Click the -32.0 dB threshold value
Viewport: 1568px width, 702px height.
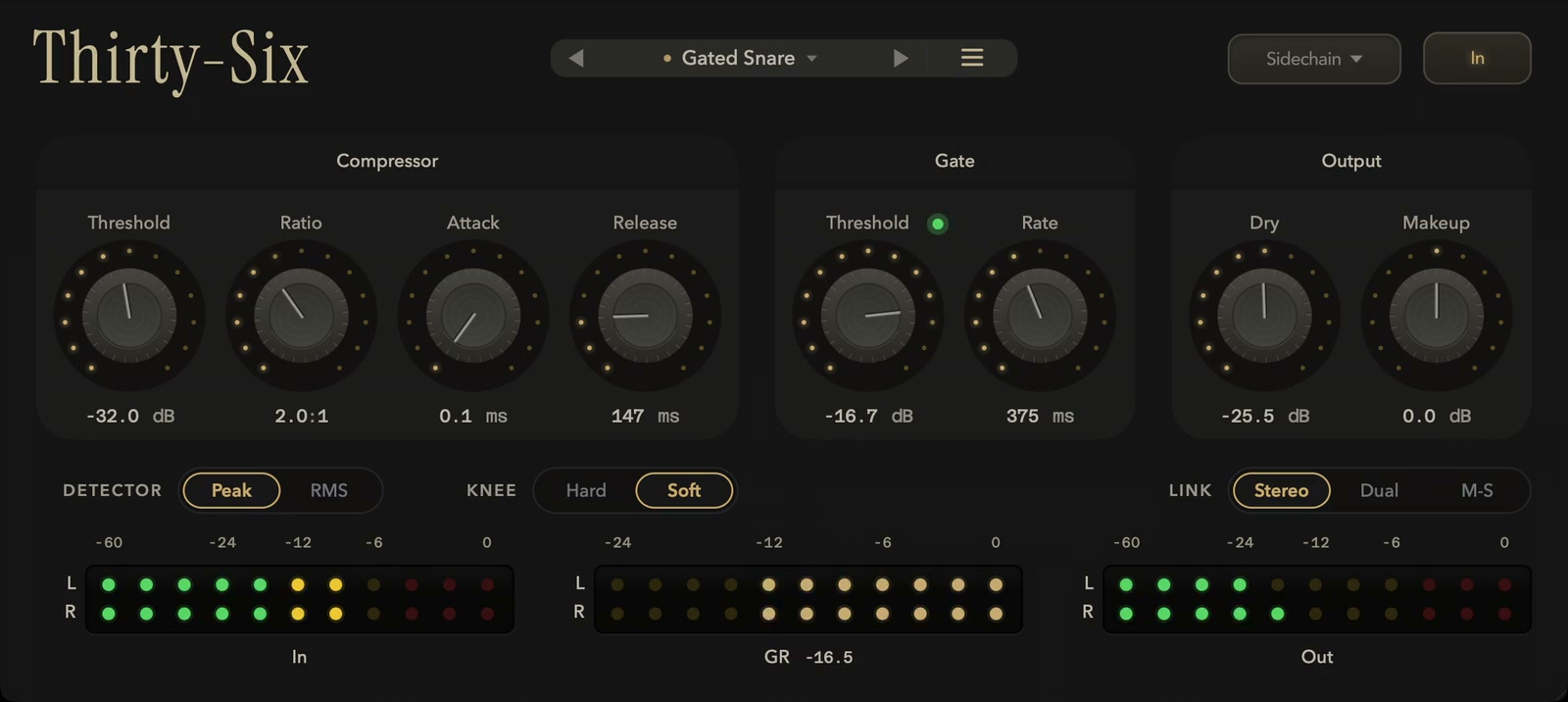coord(129,416)
